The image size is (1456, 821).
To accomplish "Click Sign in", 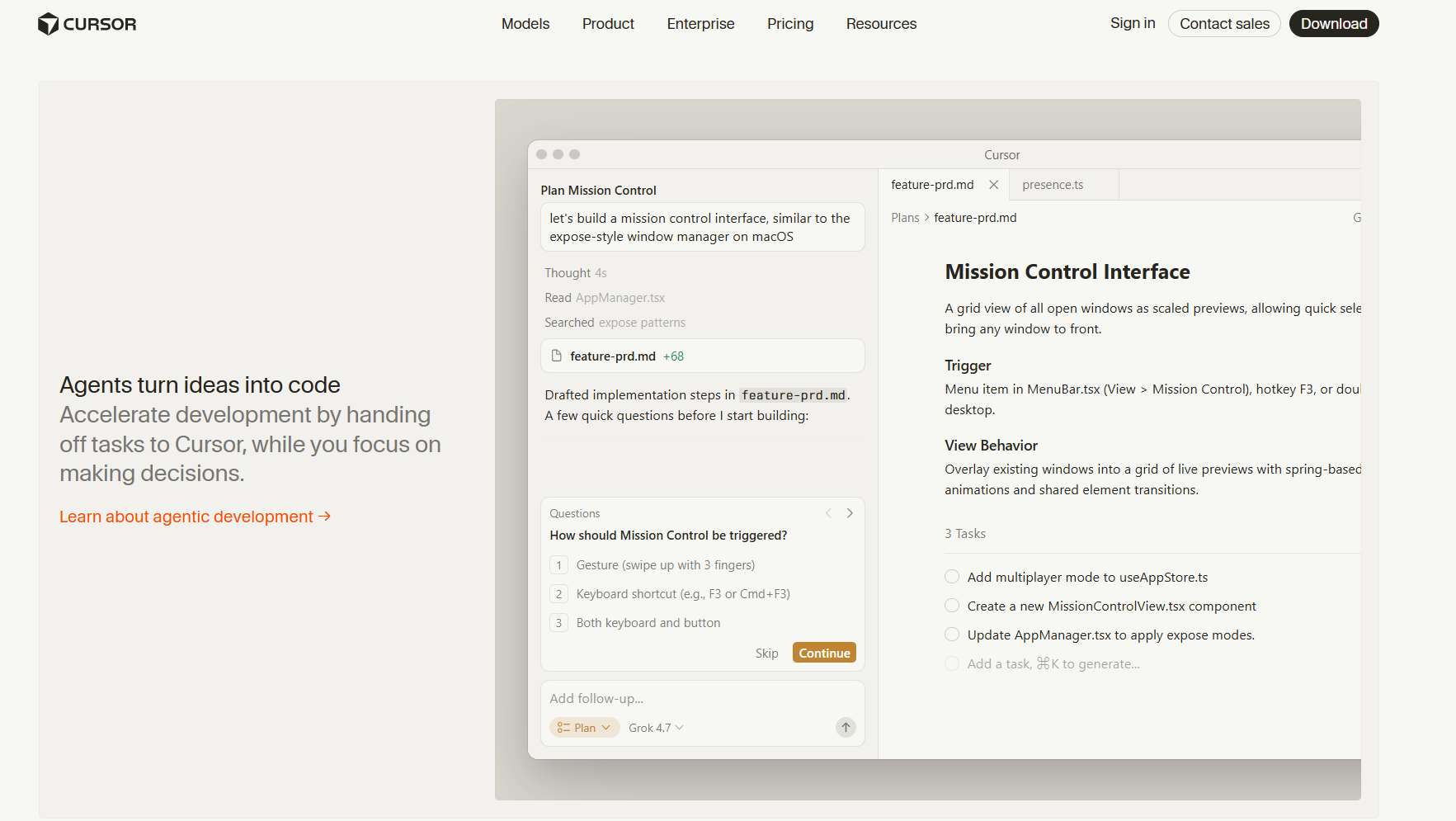I will point(1133,23).
